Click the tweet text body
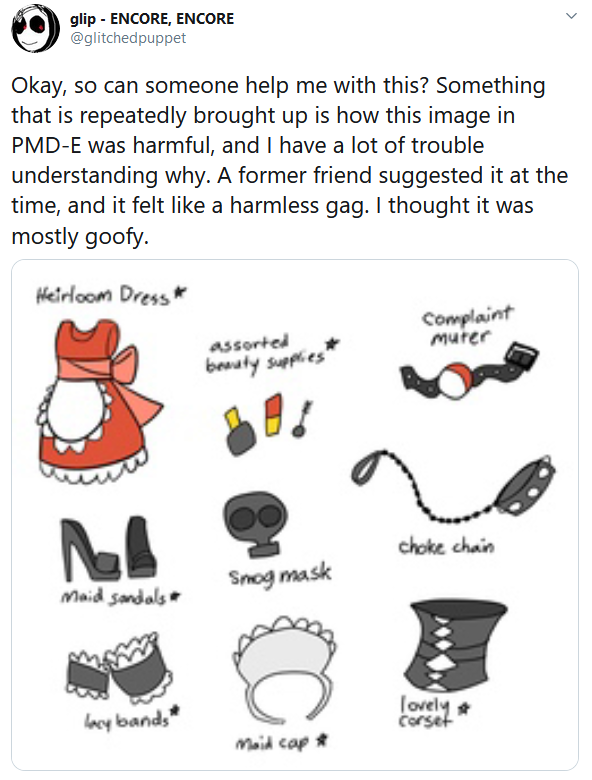 tap(290, 160)
